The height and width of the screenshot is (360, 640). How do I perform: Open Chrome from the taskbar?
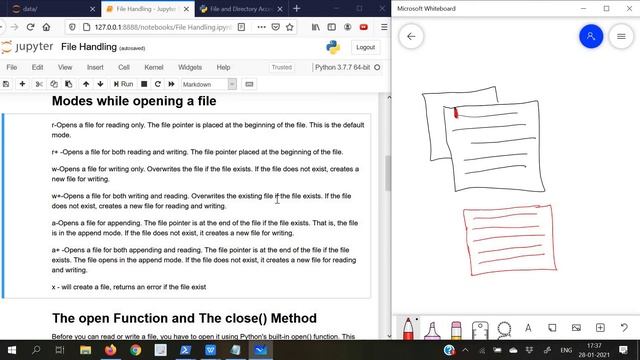tap(136, 350)
